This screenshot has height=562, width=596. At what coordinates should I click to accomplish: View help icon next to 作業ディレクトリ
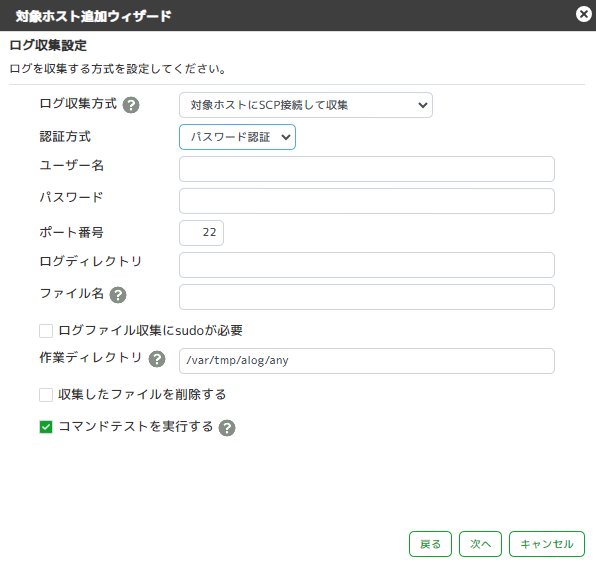[157, 359]
